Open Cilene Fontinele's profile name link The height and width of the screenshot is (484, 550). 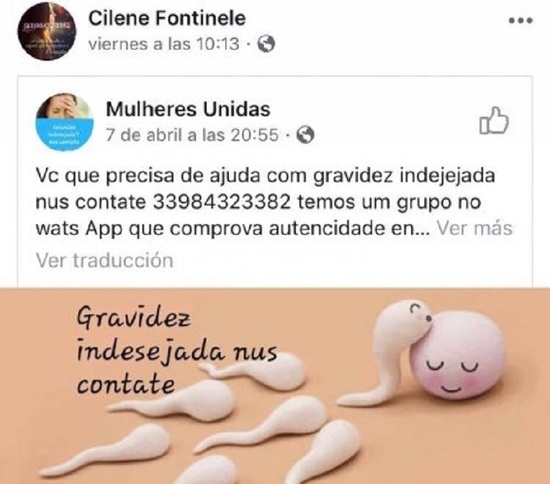point(167,18)
